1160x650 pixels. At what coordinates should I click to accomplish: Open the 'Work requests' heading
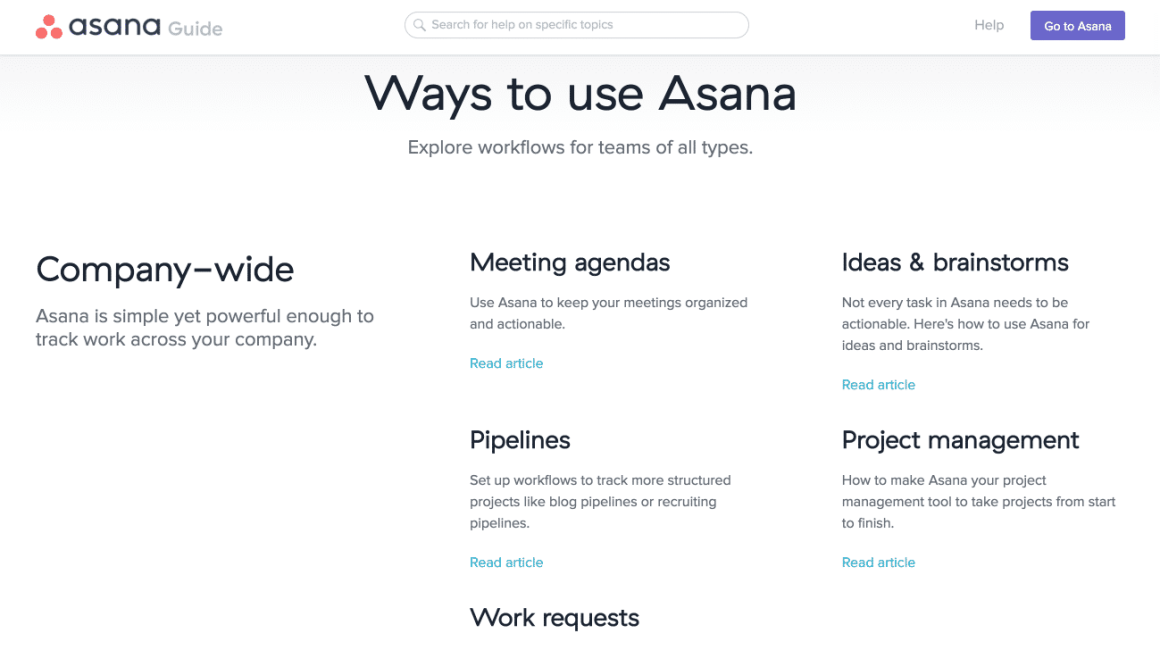click(x=554, y=617)
